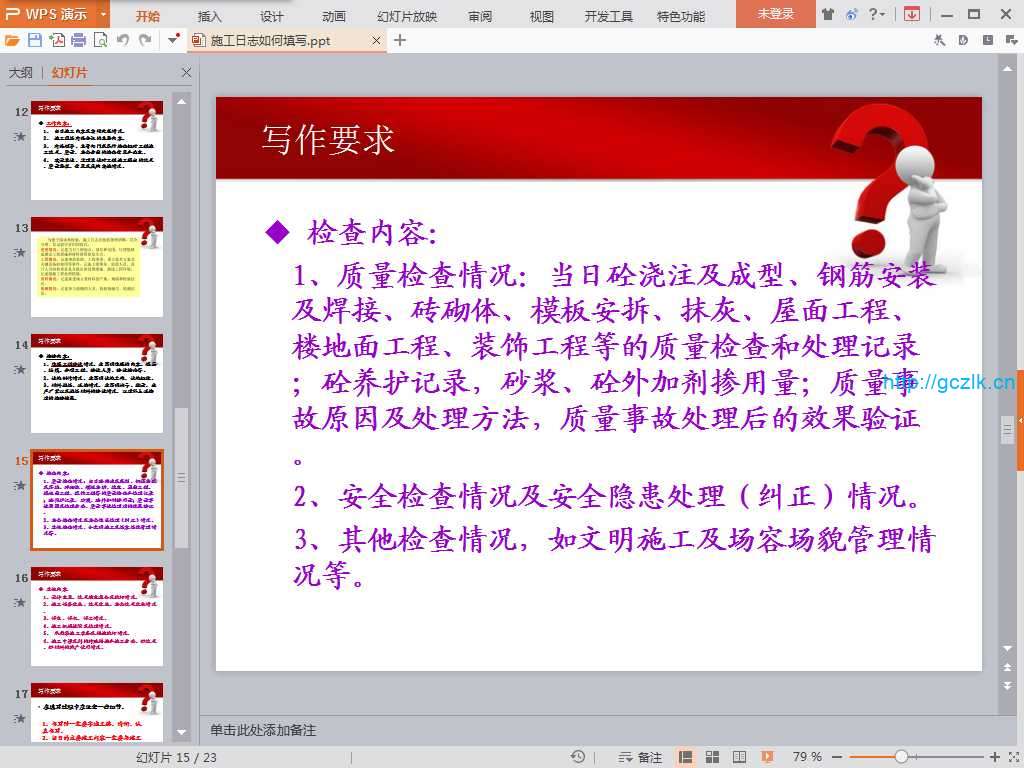Click the zoom slider handle
The image size is (1024, 768).
901,757
